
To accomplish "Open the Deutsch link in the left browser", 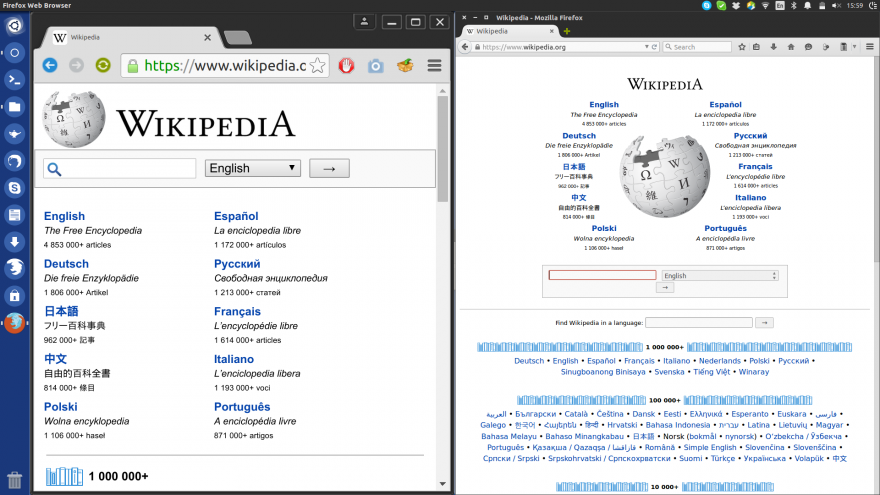I will point(66,264).
